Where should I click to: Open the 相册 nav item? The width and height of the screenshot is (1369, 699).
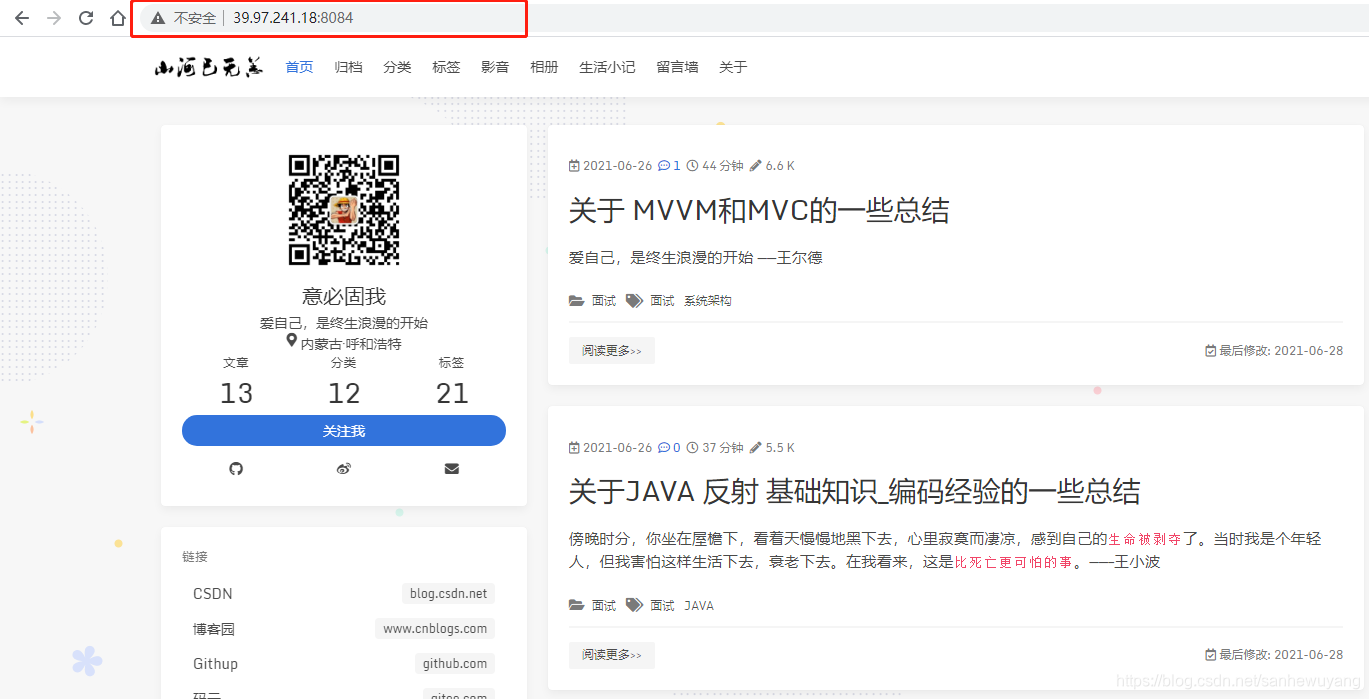(544, 67)
